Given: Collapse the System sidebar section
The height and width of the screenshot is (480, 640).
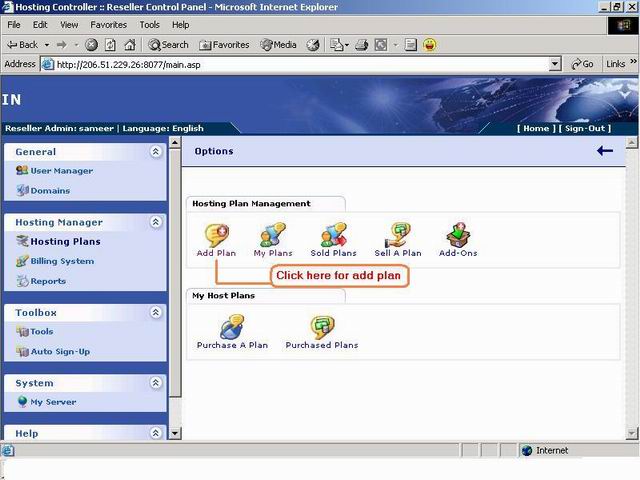Looking at the screenshot, I should coord(156,383).
